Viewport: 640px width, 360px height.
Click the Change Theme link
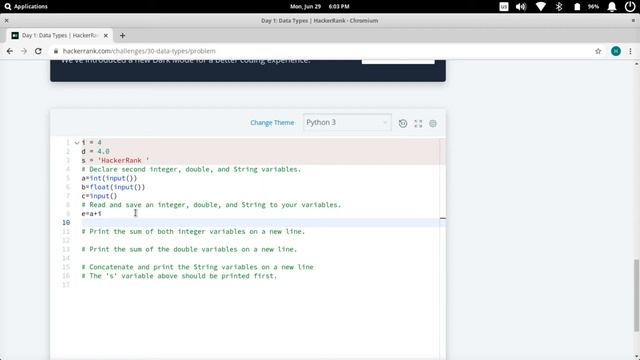[272, 123]
